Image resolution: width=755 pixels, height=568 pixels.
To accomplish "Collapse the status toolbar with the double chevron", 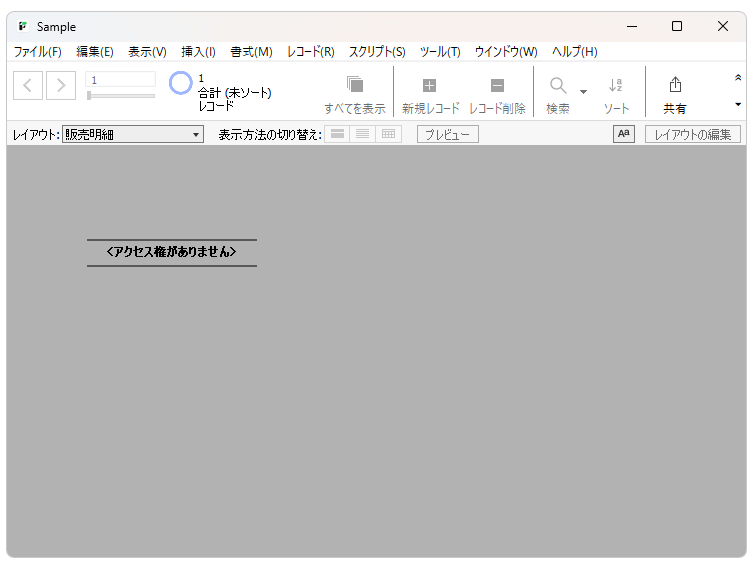I will click(738, 77).
